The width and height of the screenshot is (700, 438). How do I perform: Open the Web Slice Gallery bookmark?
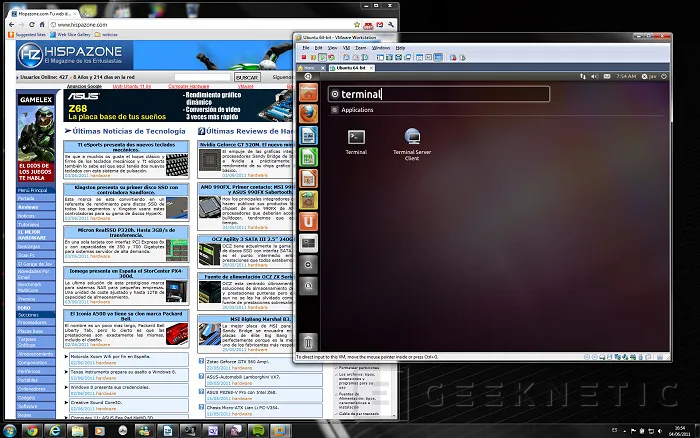pyautogui.click(x=70, y=34)
